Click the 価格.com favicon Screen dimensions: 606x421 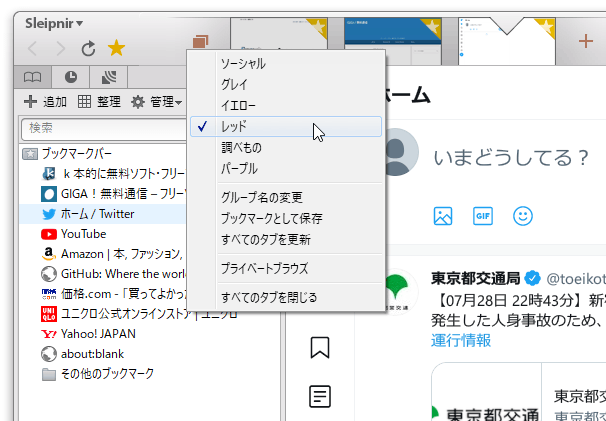point(49,294)
